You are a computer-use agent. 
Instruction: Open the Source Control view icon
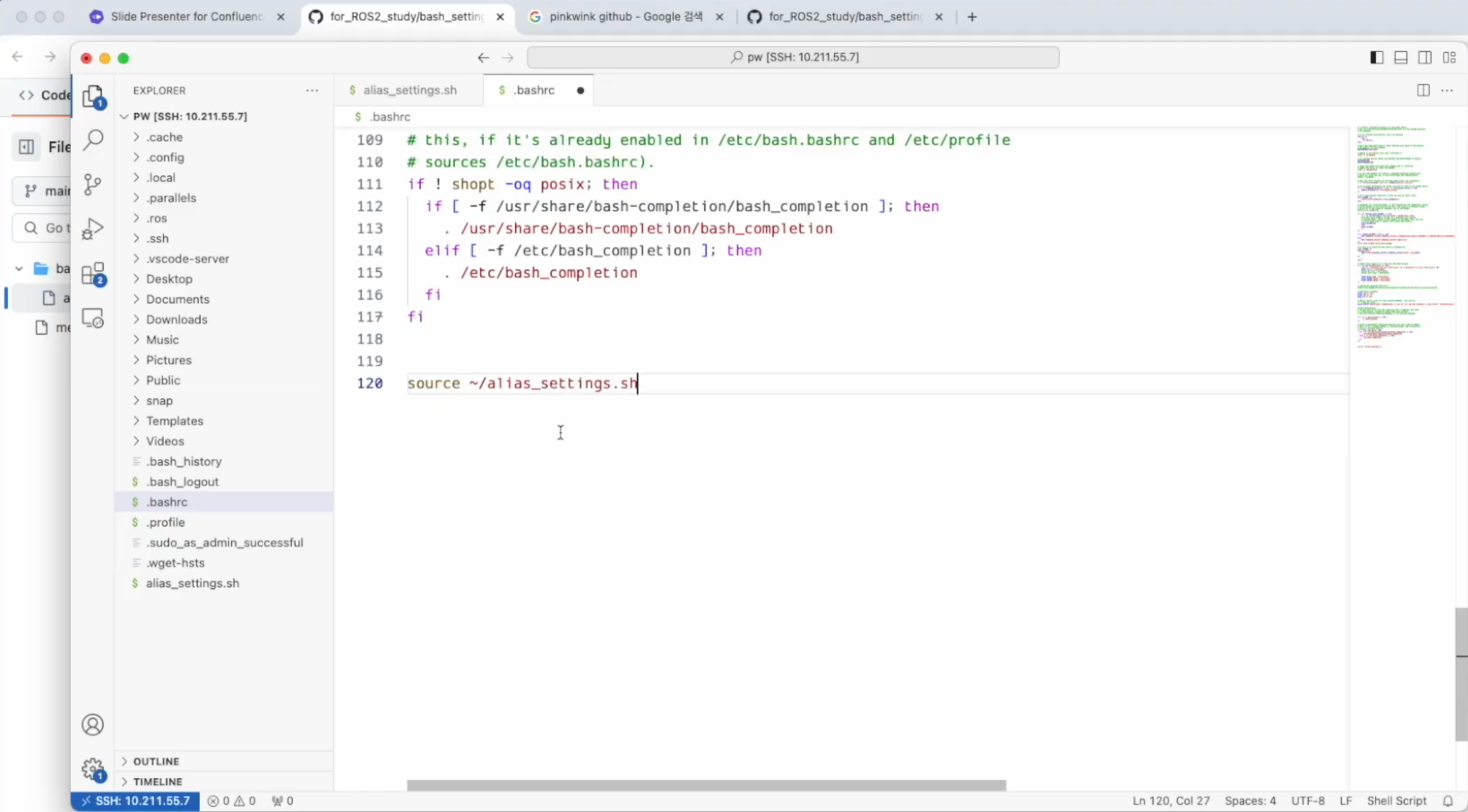point(93,184)
